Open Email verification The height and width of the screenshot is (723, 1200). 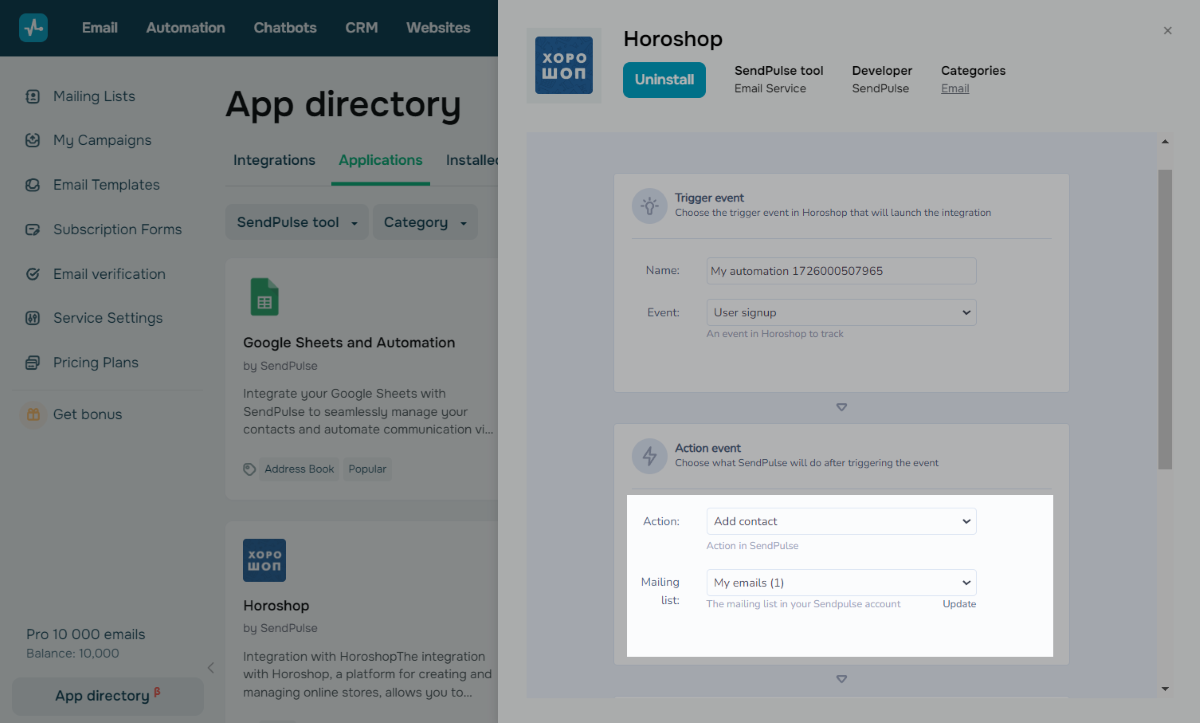pyautogui.click(x=109, y=274)
